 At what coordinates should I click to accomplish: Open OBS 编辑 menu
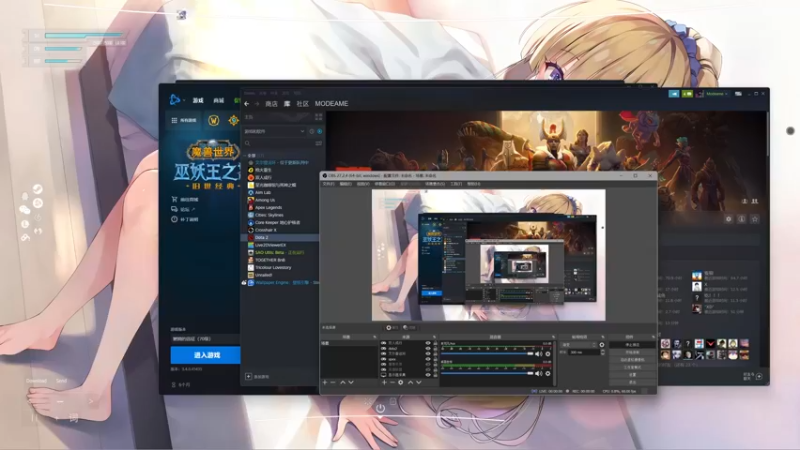[345, 184]
